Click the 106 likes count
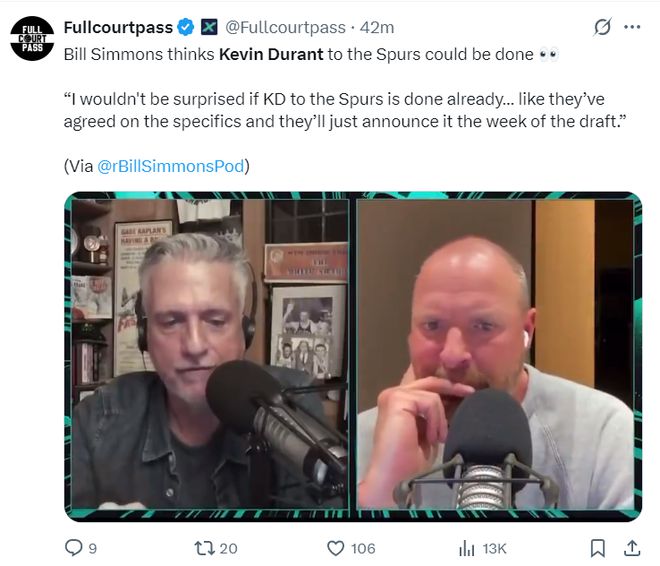This screenshot has height=566, width=660. 363,548
